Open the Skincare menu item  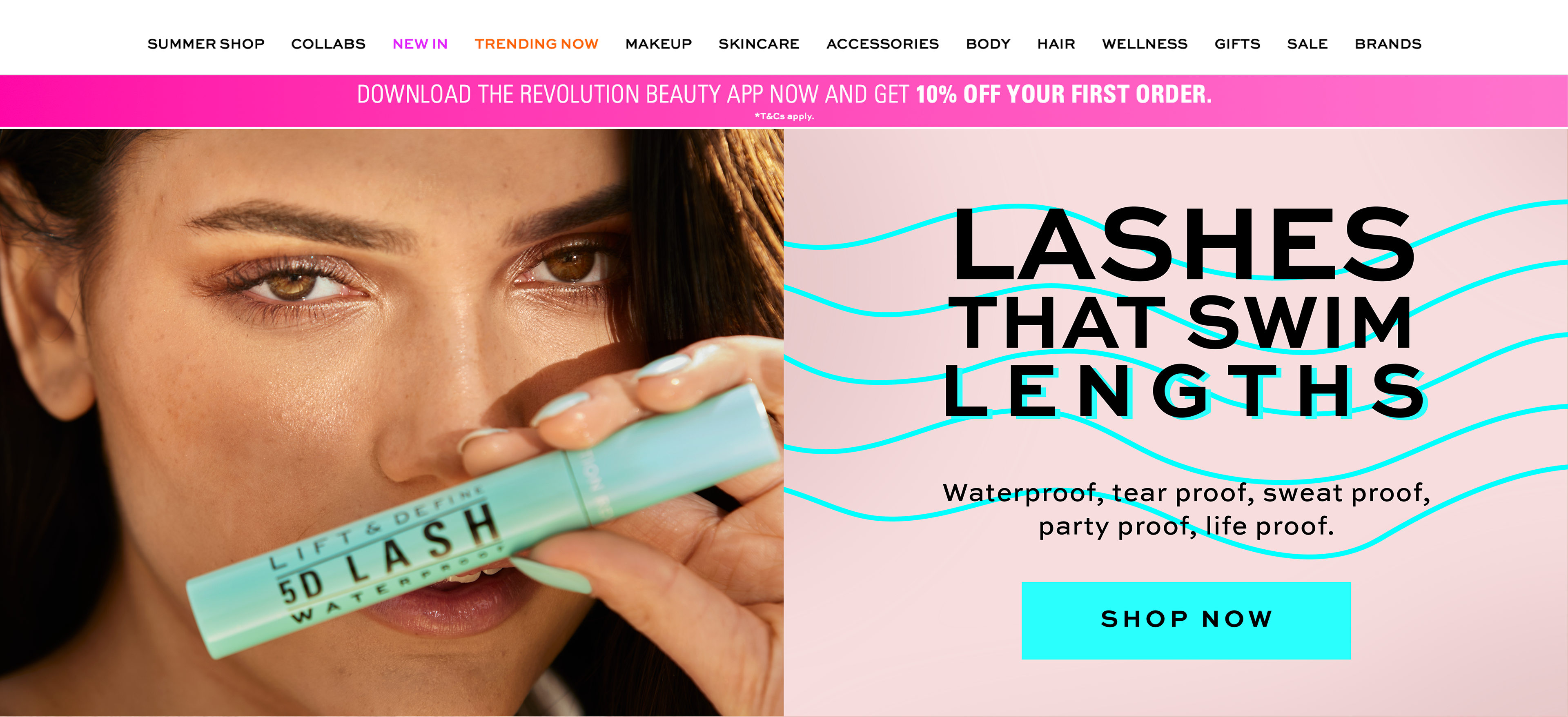(x=758, y=44)
